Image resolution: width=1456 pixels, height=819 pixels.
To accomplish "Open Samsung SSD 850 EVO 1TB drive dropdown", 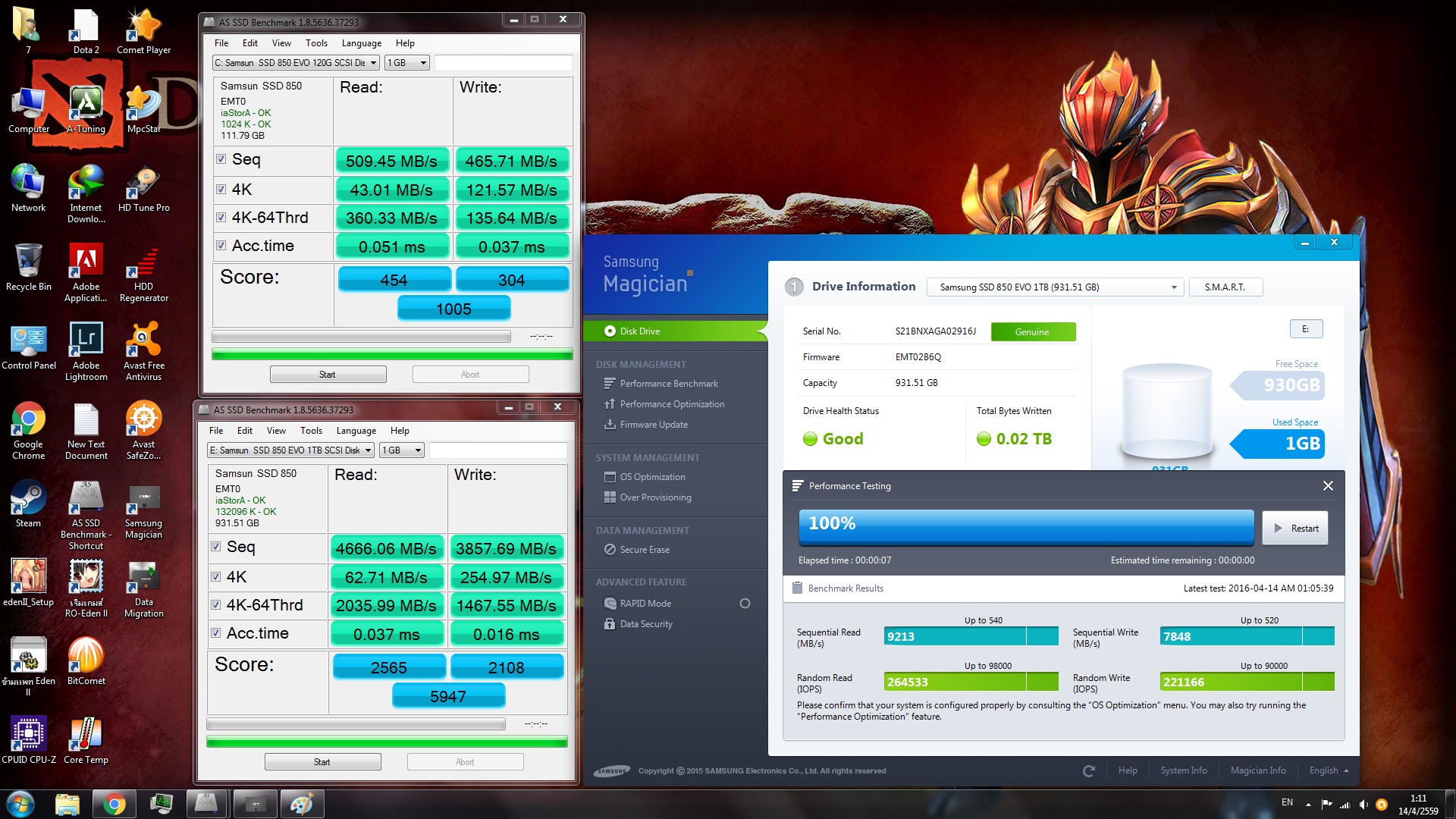I will pyautogui.click(x=1056, y=287).
